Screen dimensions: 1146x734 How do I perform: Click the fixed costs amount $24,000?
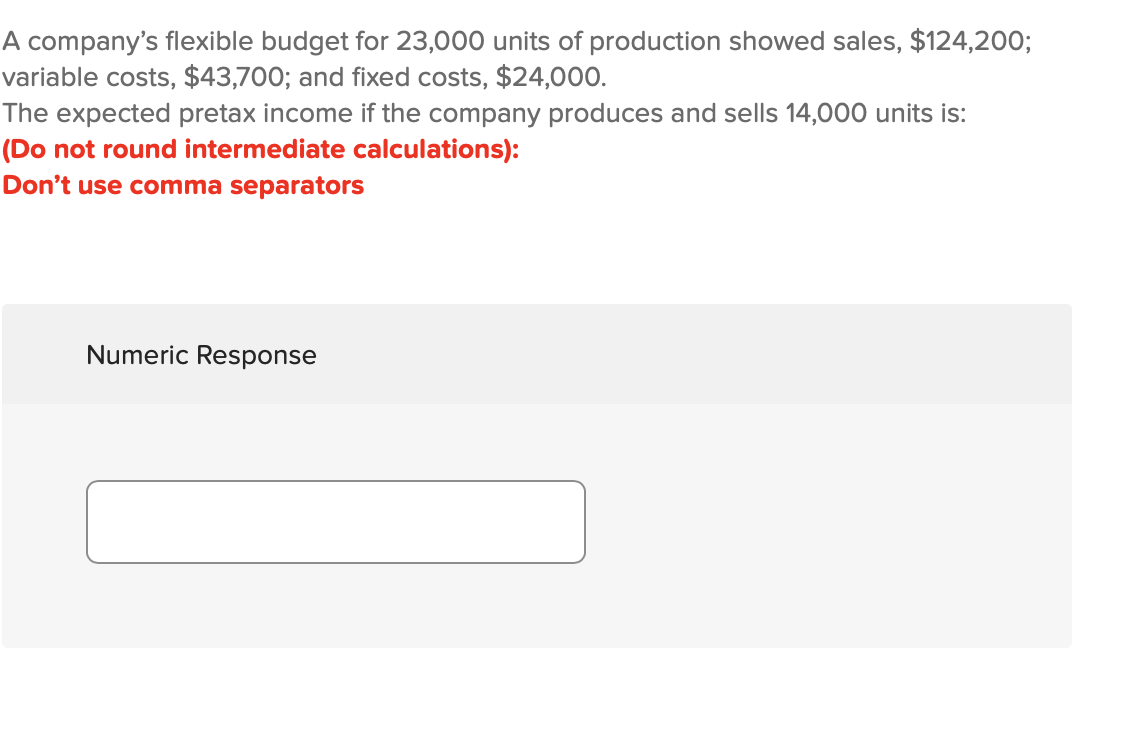click(x=550, y=78)
